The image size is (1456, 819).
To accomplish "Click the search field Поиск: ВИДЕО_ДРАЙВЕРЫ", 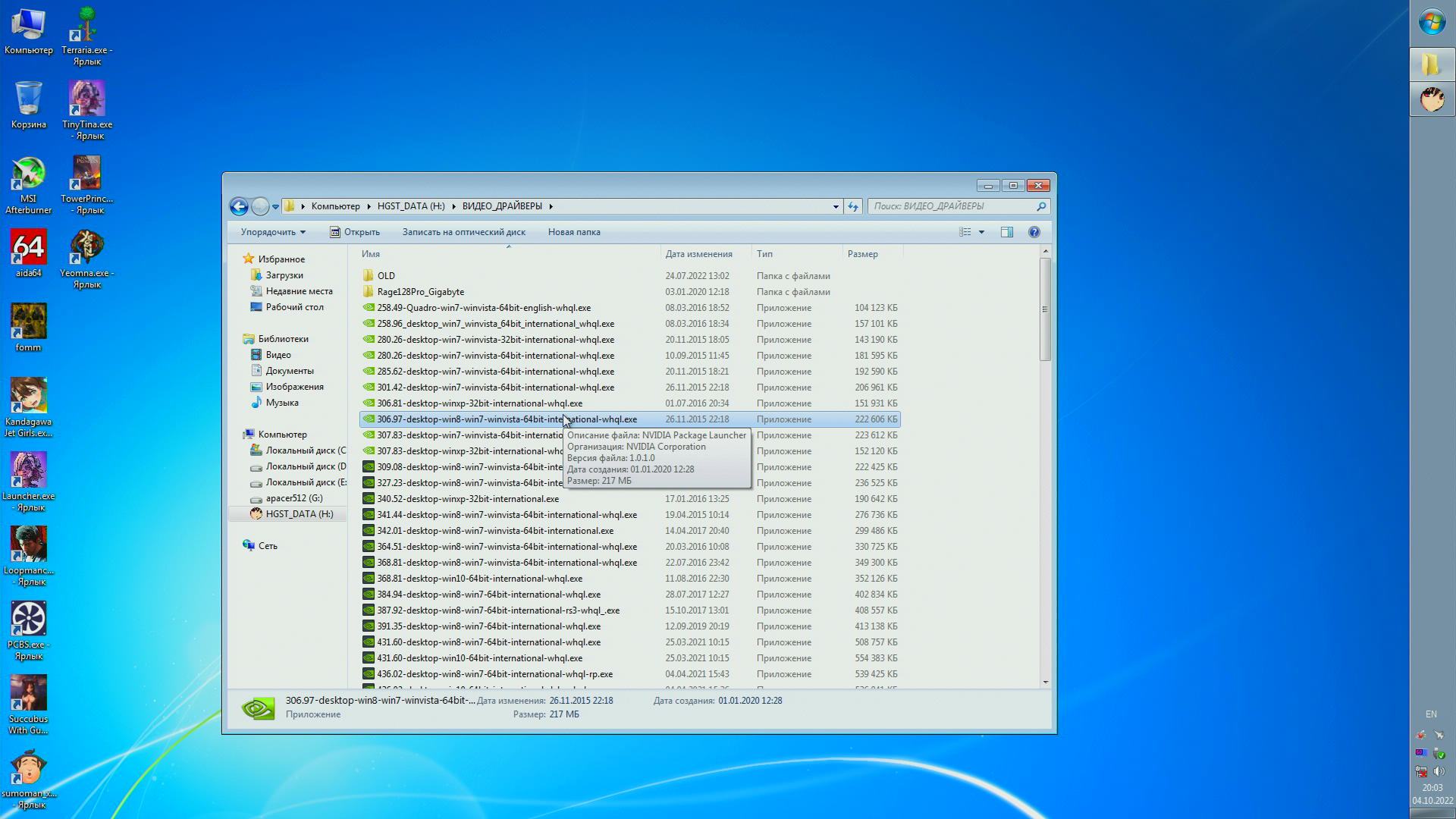I will click(952, 206).
